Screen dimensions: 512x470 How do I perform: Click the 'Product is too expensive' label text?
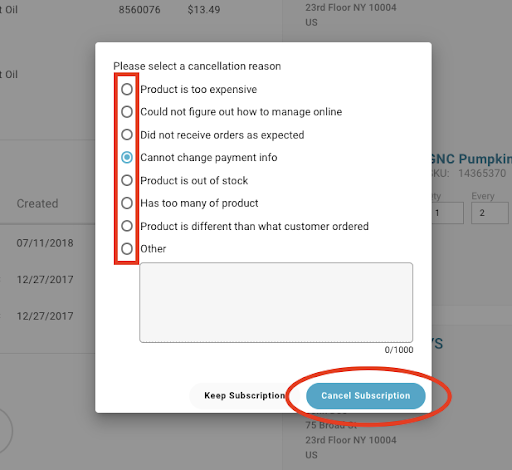click(x=199, y=89)
